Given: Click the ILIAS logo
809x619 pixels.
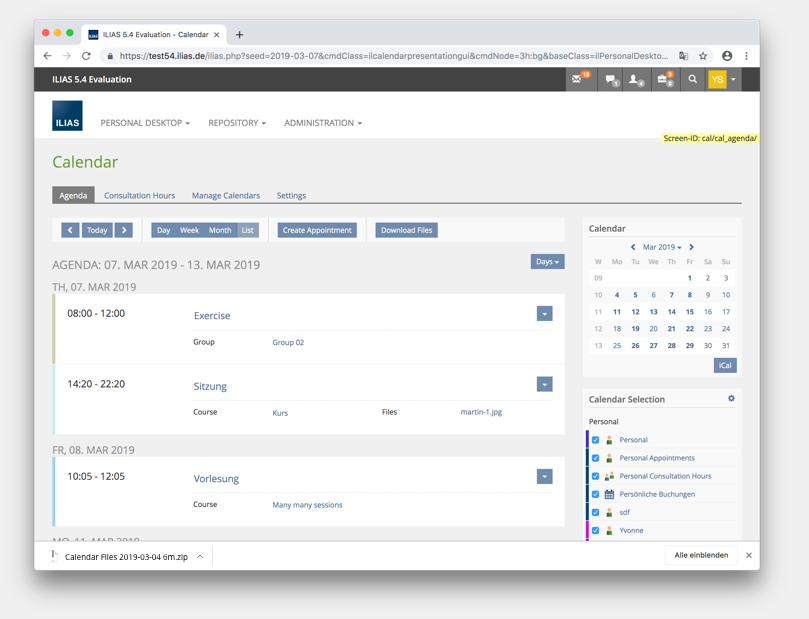Looking at the screenshot, I should tap(68, 116).
